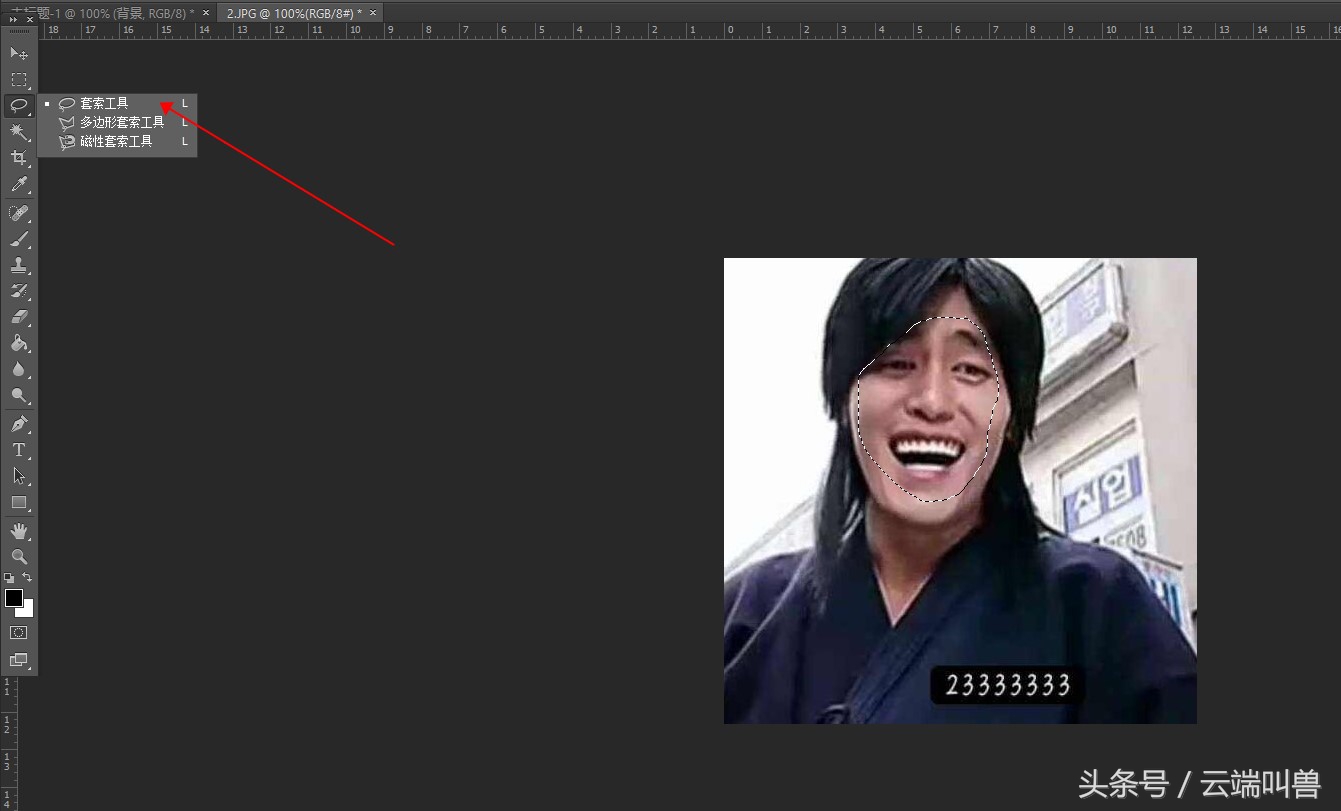The image size is (1341, 811).
Task: Activate the Crop tool
Action: click(18, 158)
